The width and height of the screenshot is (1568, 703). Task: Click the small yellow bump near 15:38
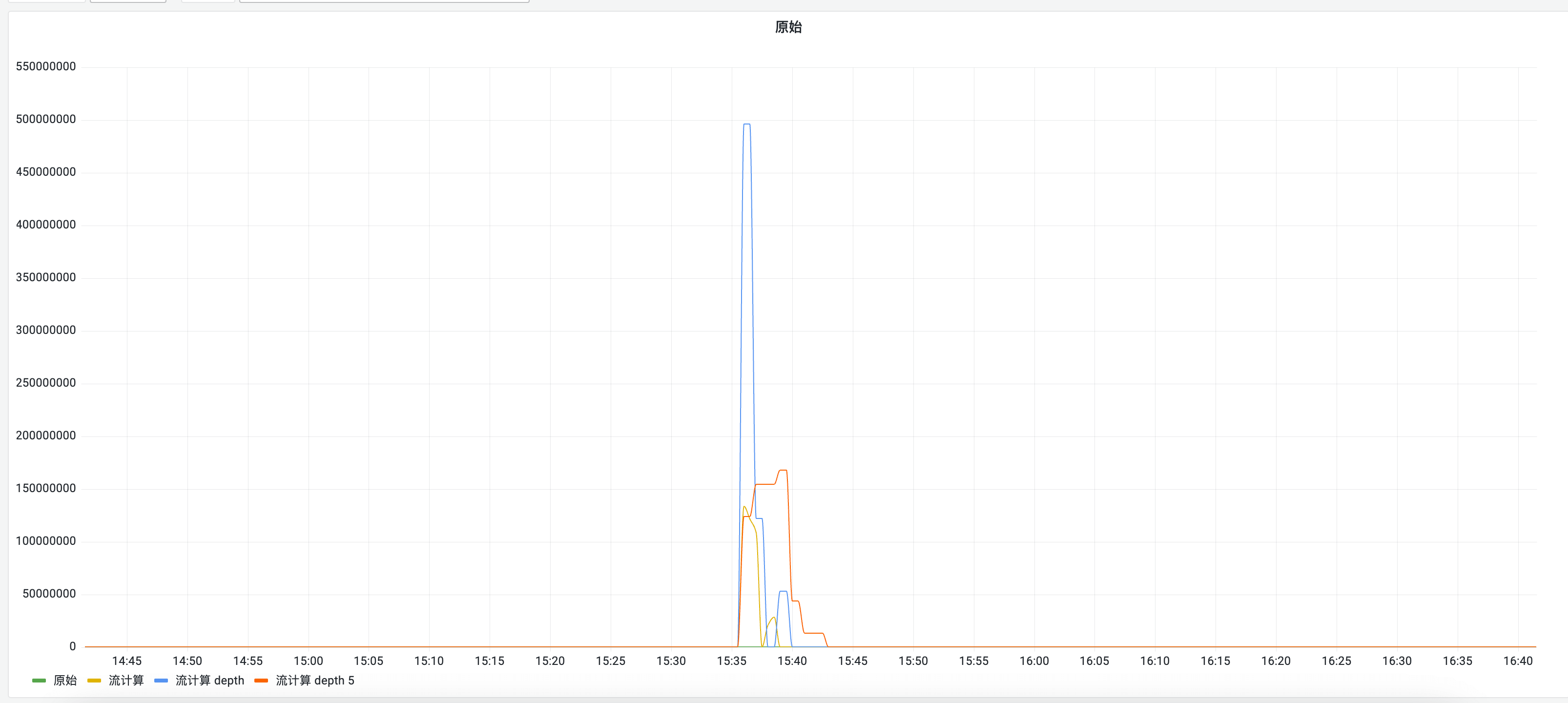(x=773, y=619)
